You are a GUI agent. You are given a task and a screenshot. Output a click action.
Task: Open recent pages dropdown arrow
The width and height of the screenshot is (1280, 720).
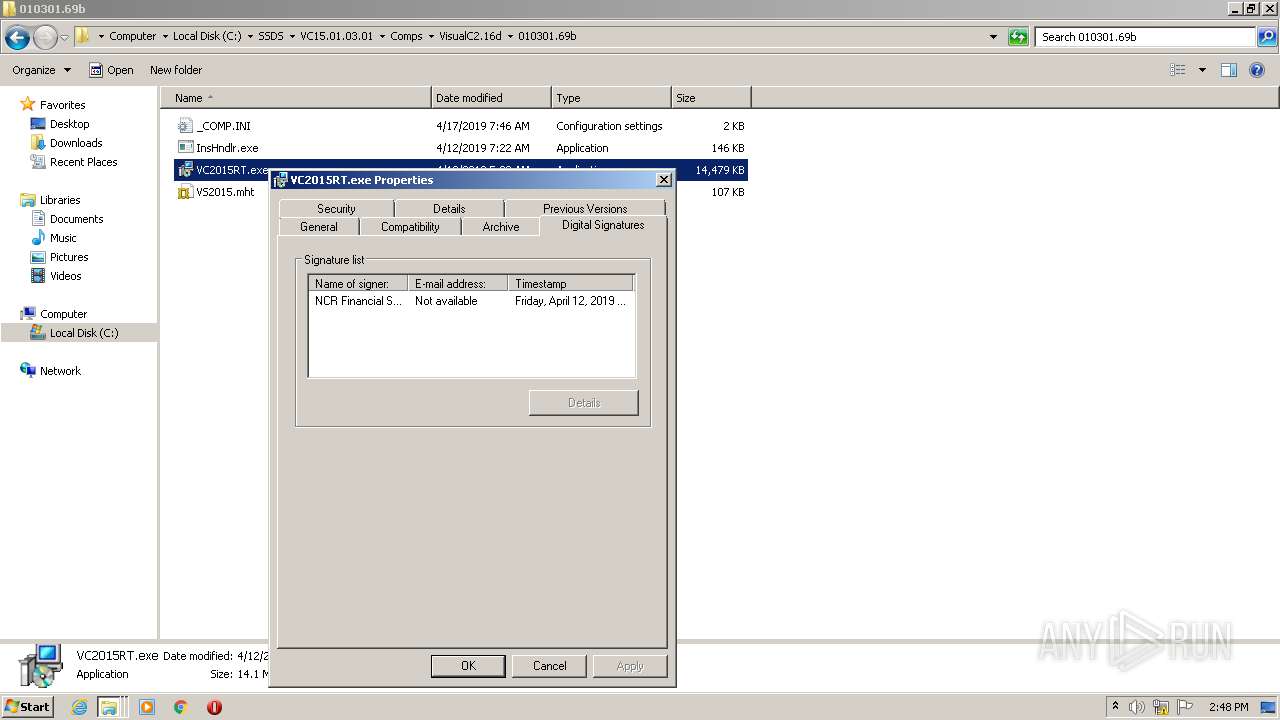coord(65,37)
